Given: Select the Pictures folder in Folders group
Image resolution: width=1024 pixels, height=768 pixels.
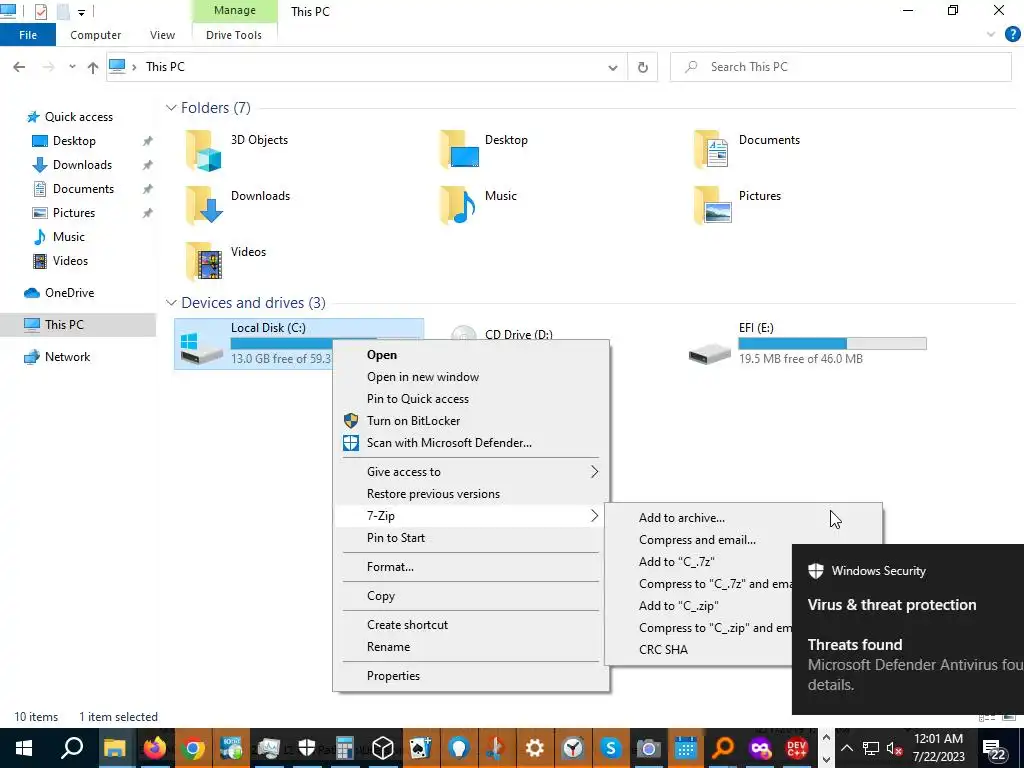Looking at the screenshot, I should [x=738, y=206].
